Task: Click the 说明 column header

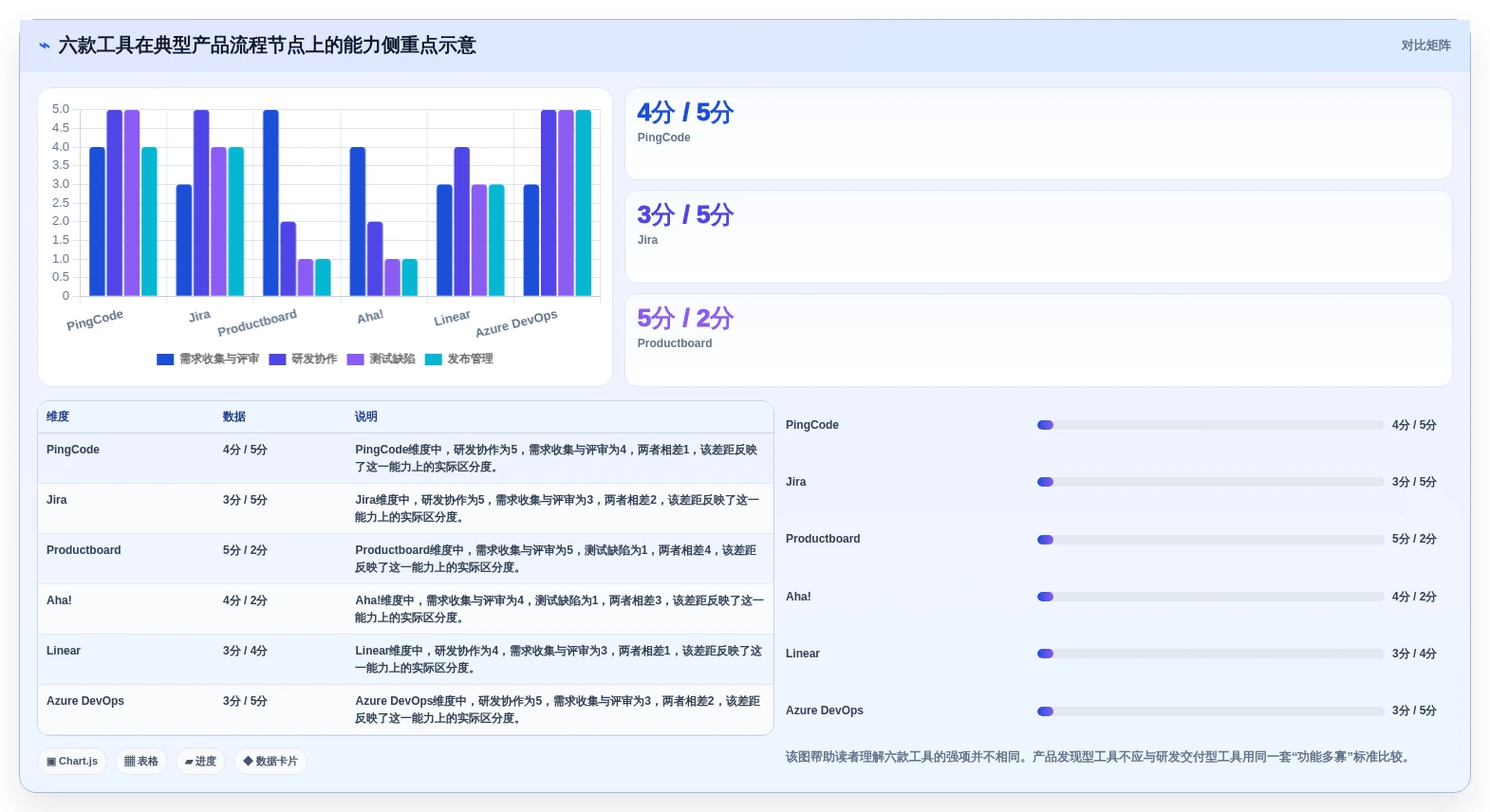Action: [366, 416]
